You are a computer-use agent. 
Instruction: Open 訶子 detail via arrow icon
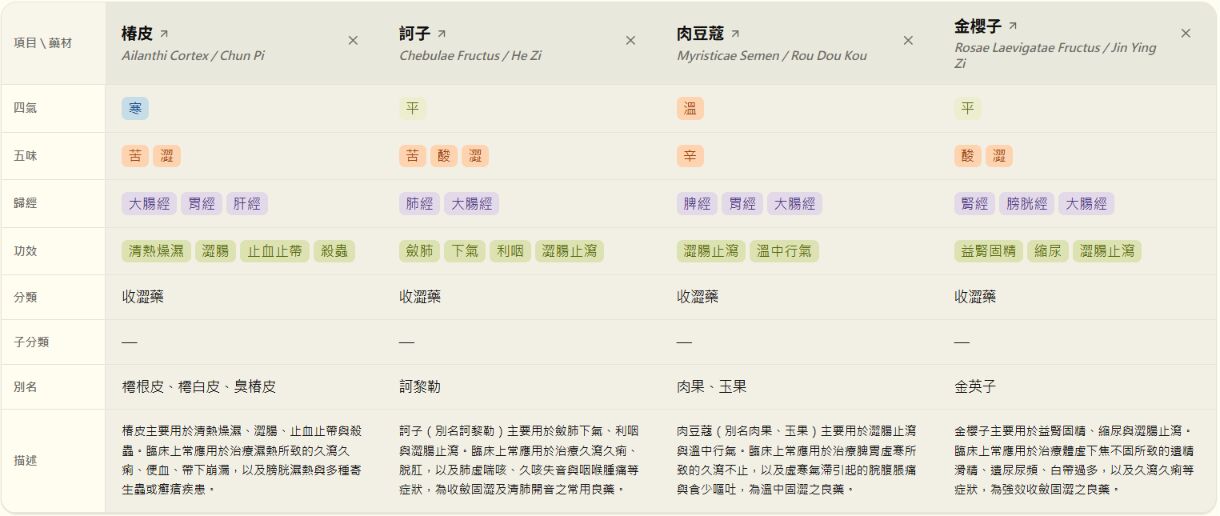click(442, 34)
